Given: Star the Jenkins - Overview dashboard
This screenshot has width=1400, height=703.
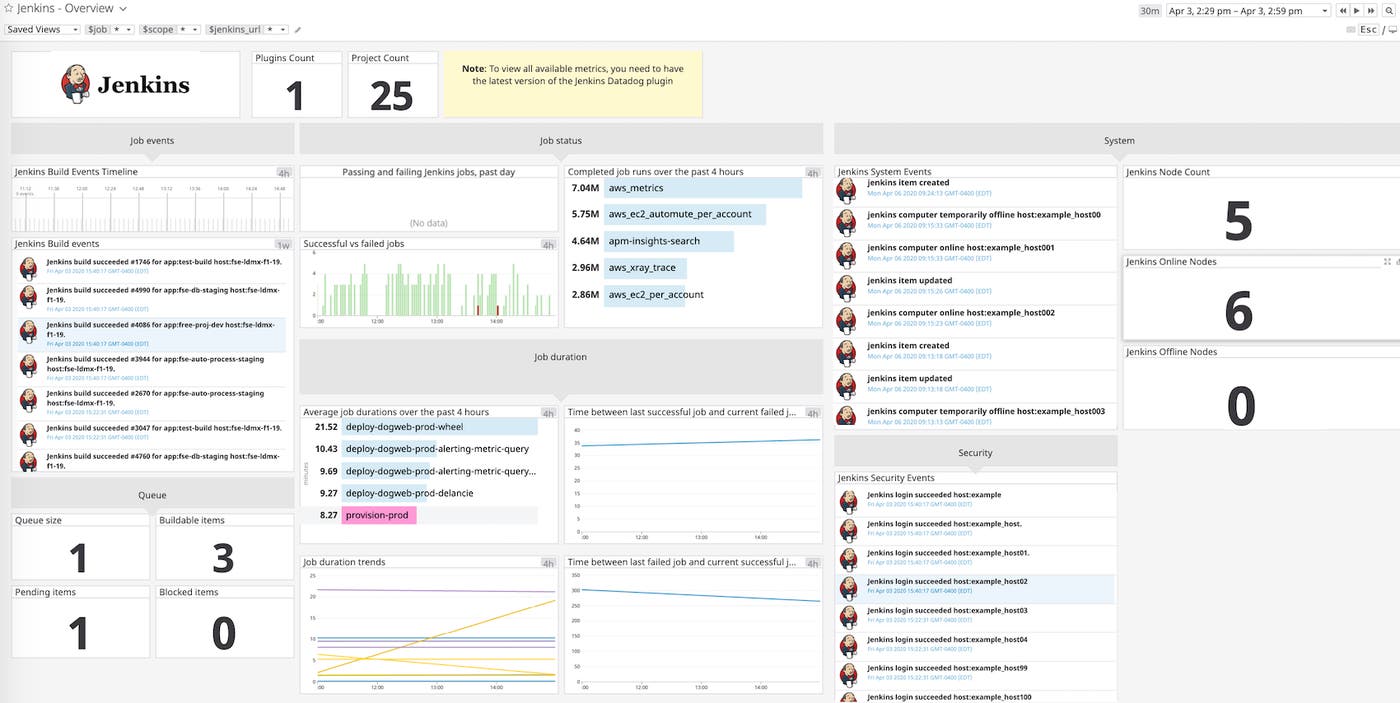Looking at the screenshot, I should click(9, 8).
